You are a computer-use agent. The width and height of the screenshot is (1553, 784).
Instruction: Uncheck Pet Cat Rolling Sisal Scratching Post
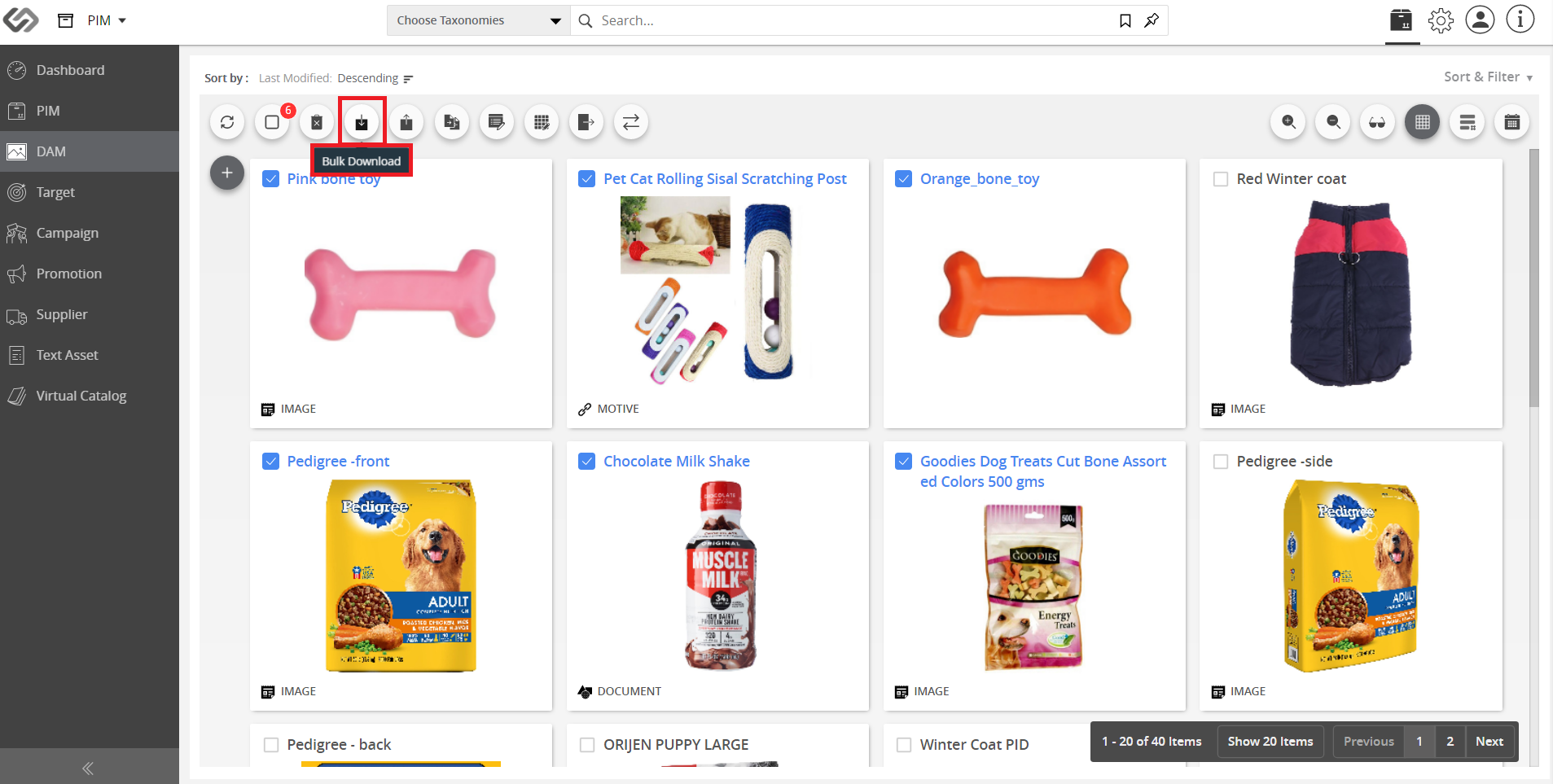pyautogui.click(x=586, y=179)
